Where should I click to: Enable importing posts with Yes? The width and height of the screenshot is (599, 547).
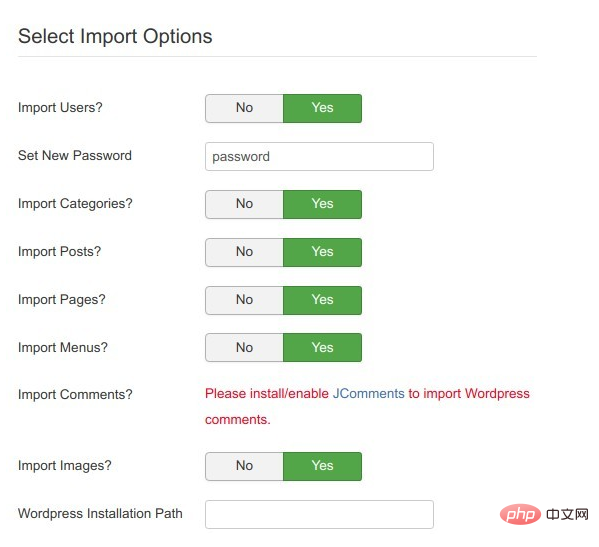[x=322, y=252]
